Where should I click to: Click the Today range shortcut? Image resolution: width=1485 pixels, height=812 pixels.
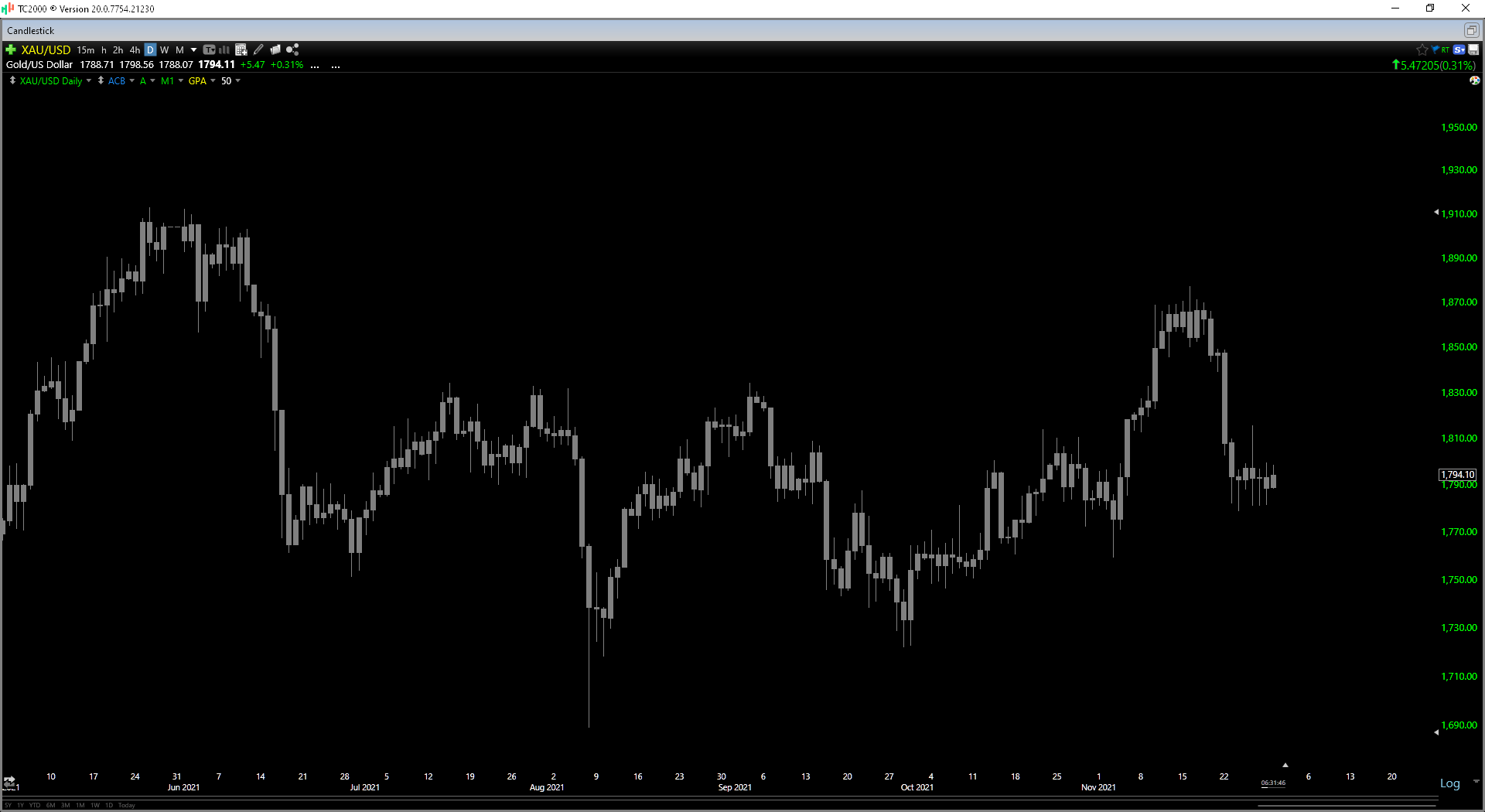(x=127, y=805)
